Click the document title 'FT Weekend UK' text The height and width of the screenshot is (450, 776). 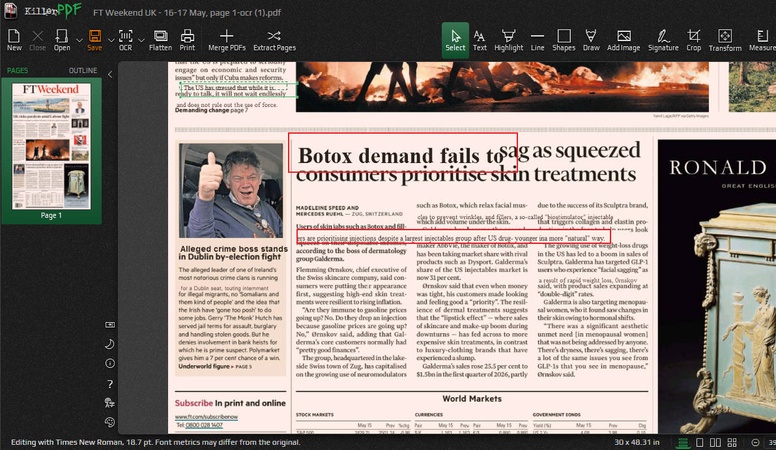click(x=187, y=12)
